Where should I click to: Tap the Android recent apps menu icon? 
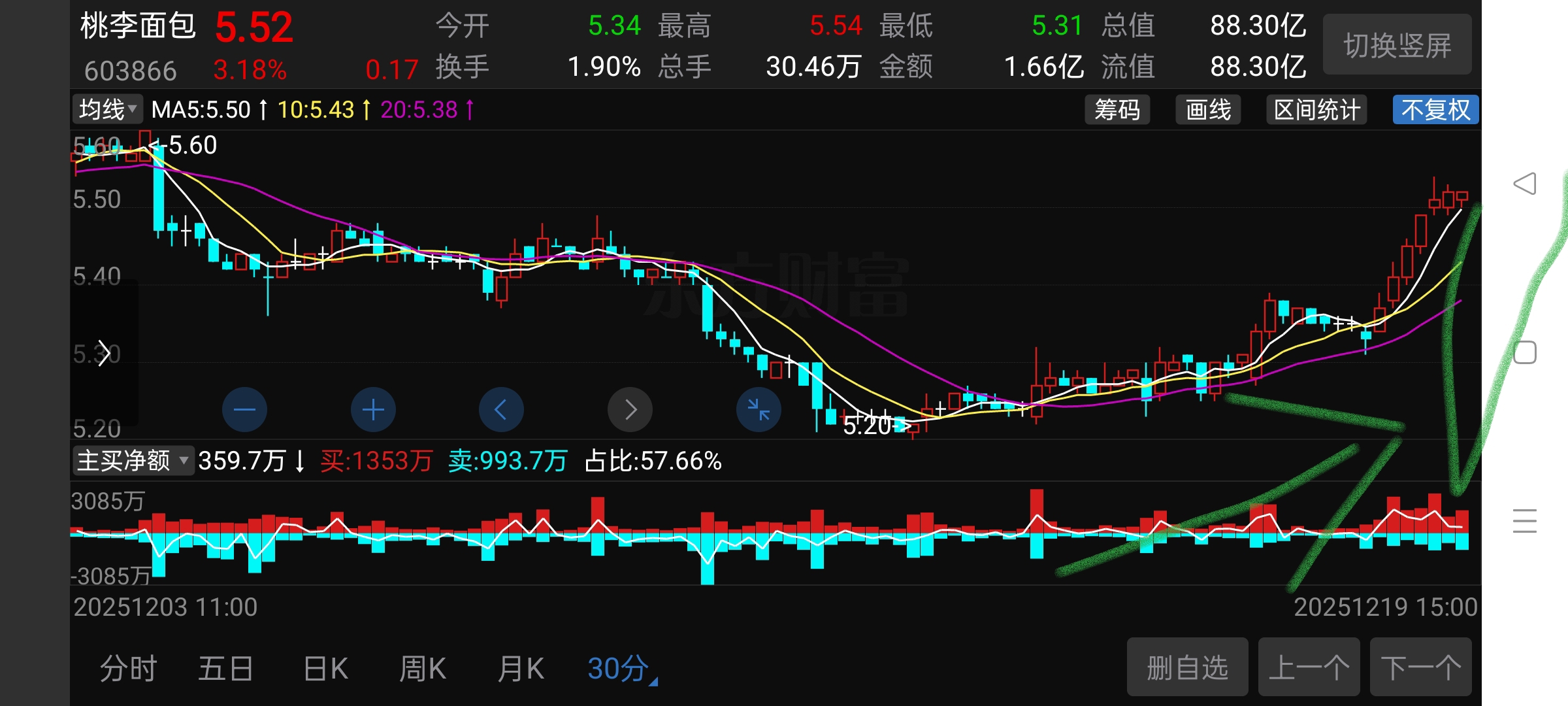[x=1524, y=521]
